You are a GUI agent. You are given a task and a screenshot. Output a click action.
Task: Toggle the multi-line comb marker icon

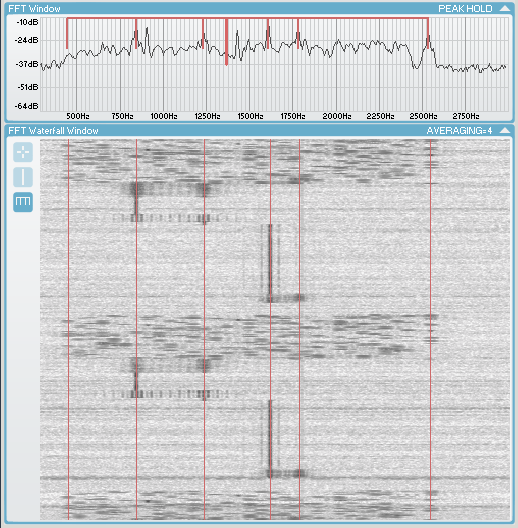[23, 202]
